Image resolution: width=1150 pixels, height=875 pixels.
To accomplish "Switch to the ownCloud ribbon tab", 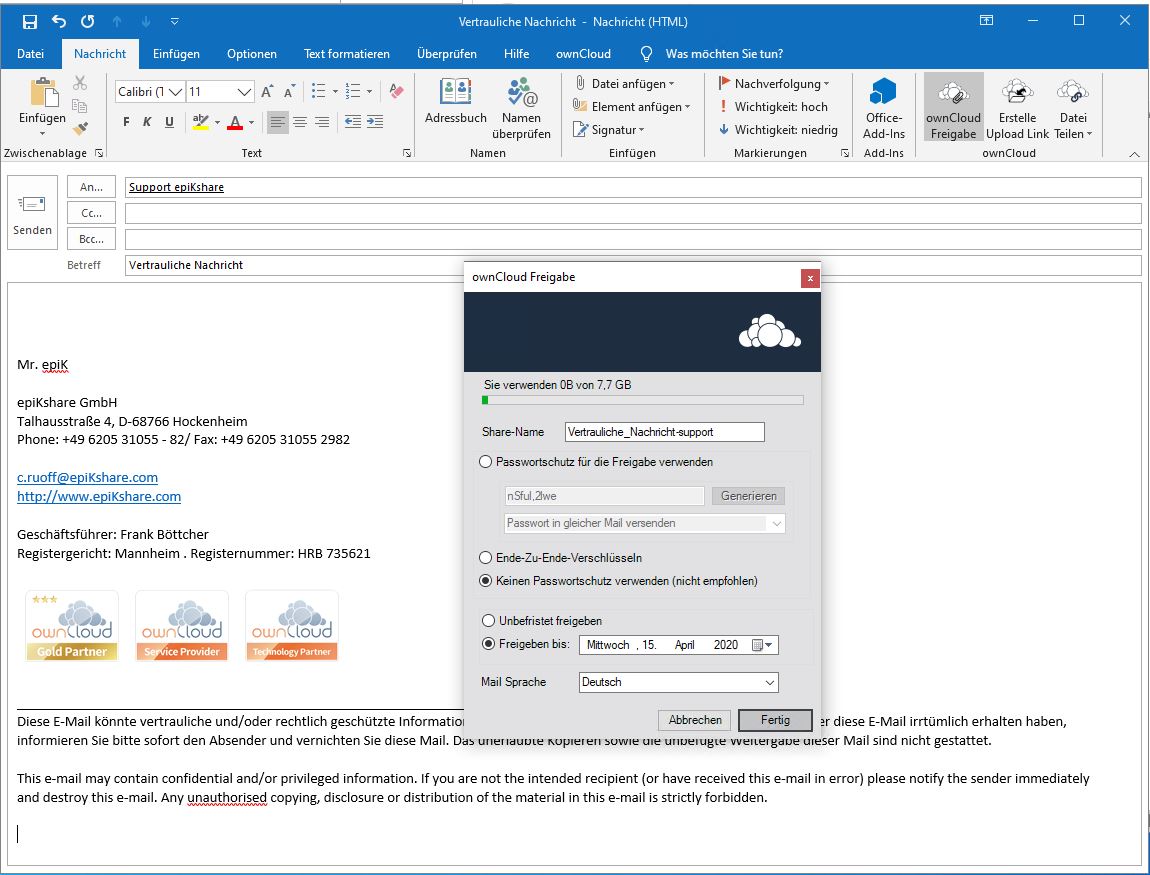I will pos(583,54).
